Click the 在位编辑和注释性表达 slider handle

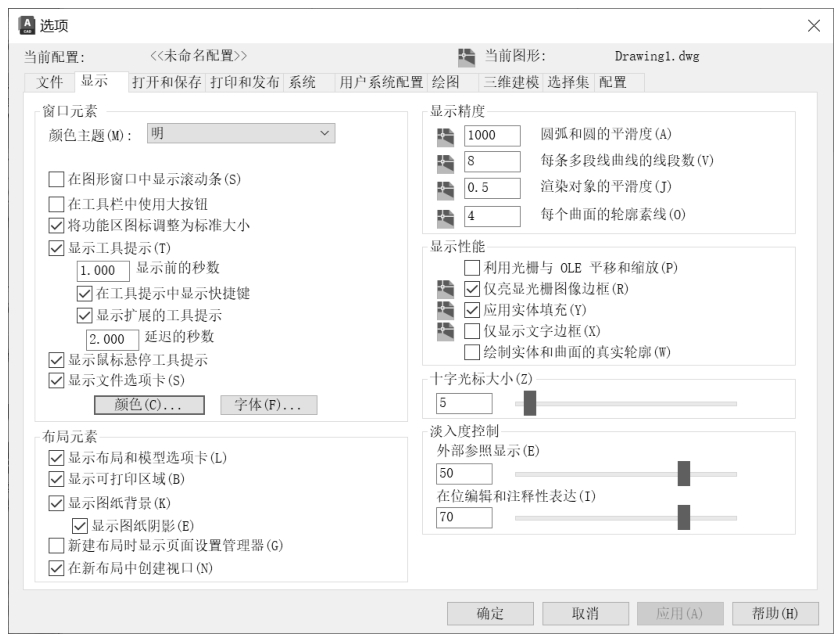point(684,517)
